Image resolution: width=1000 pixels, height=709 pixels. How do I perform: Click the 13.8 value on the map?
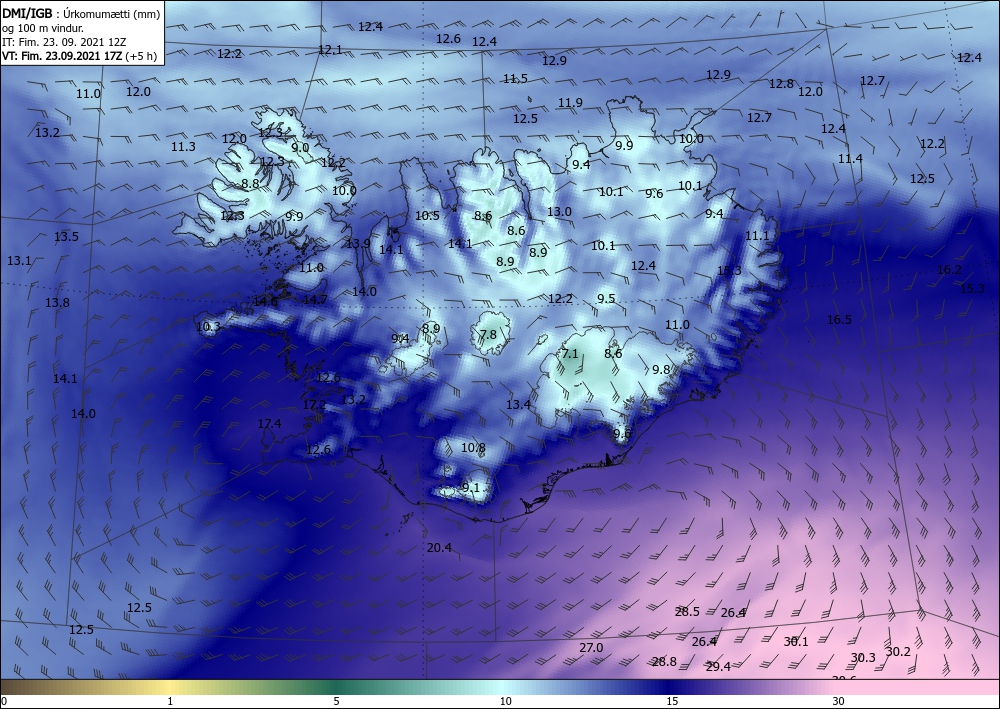57,303
